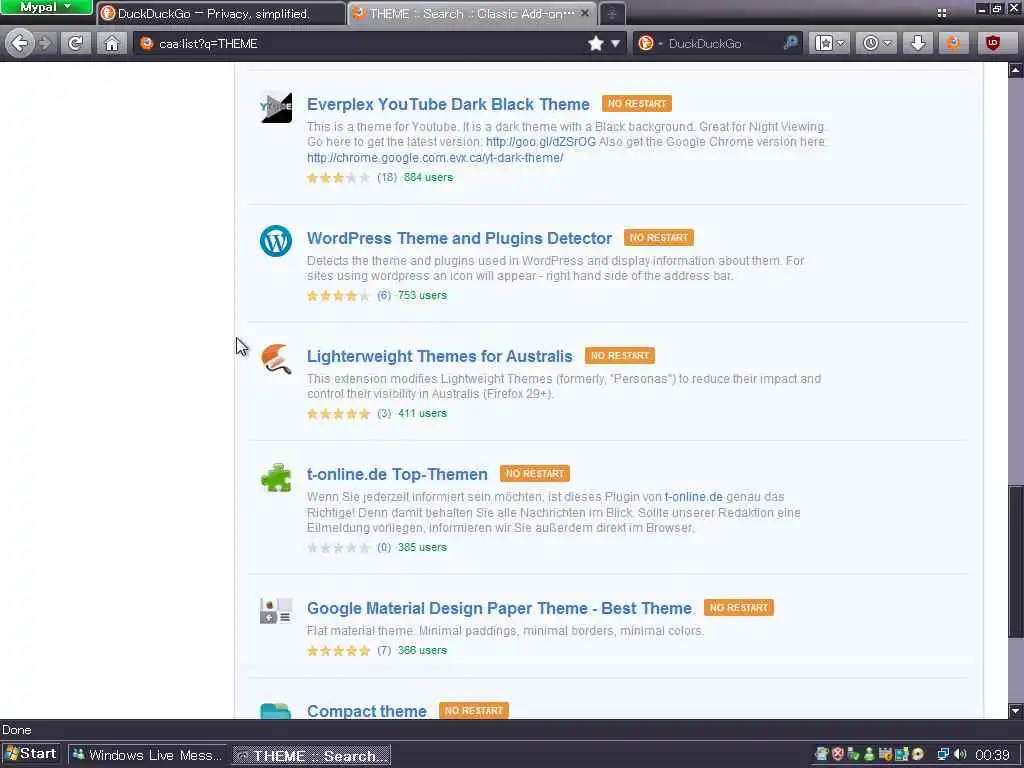Open t-online.de Top-Themen add-on
The image size is (1024, 768).
coord(397,475)
